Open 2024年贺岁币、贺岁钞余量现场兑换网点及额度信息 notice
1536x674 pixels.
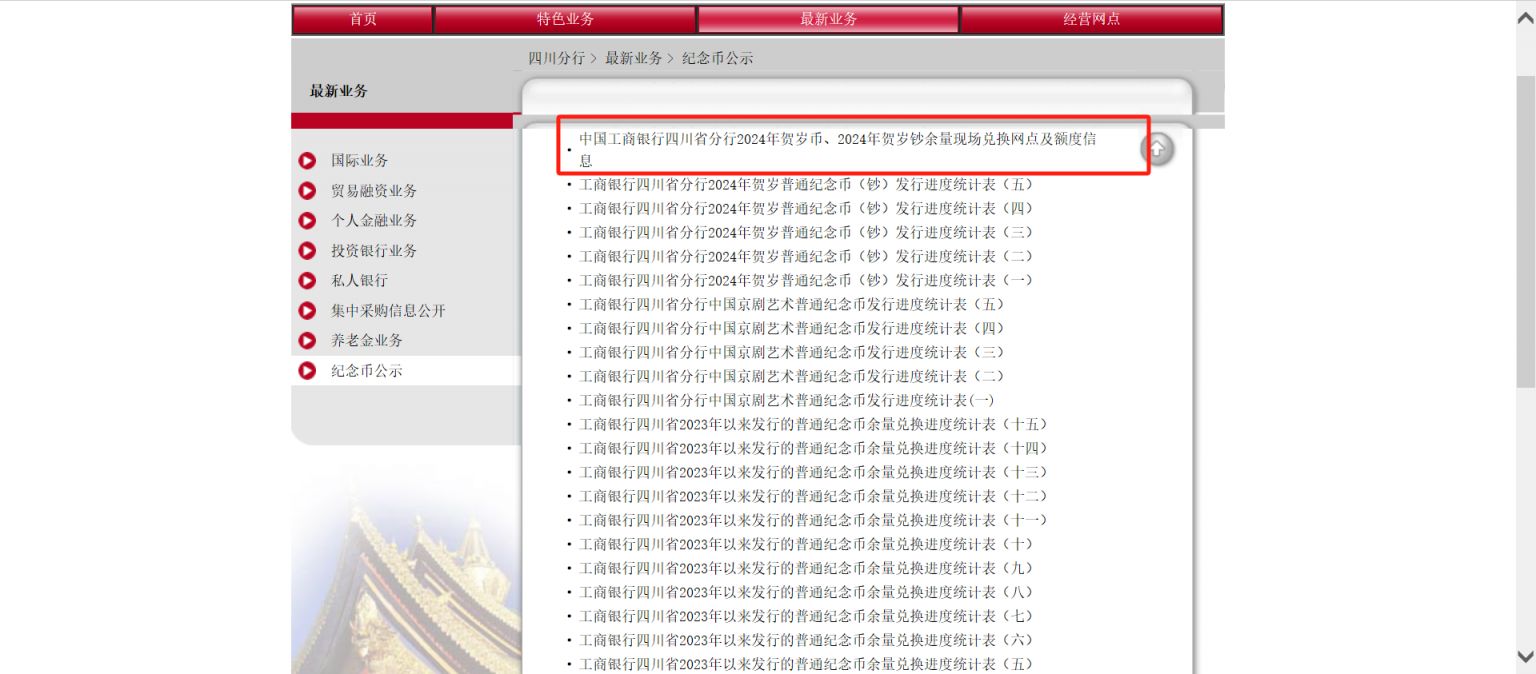[x=838, y=149]
